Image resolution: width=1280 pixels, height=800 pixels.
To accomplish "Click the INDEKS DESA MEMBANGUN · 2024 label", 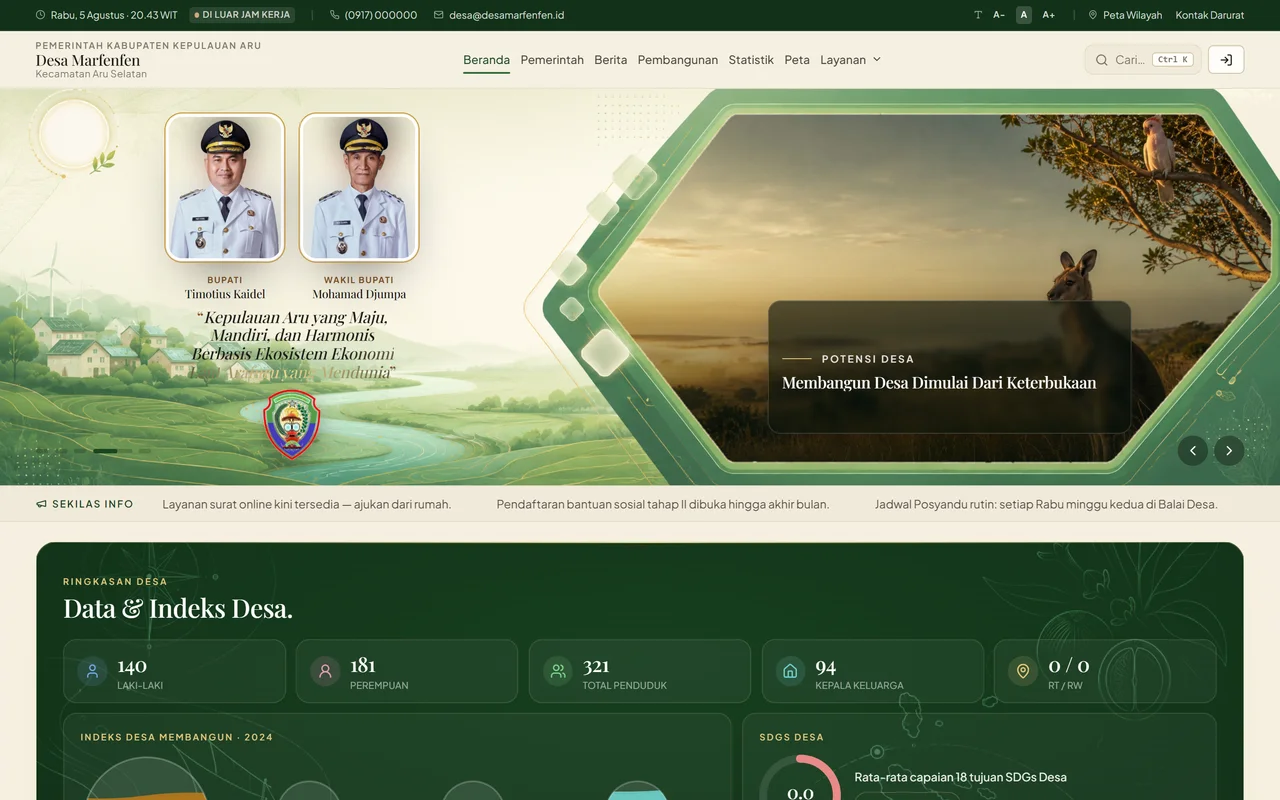I will click(177, 737).
